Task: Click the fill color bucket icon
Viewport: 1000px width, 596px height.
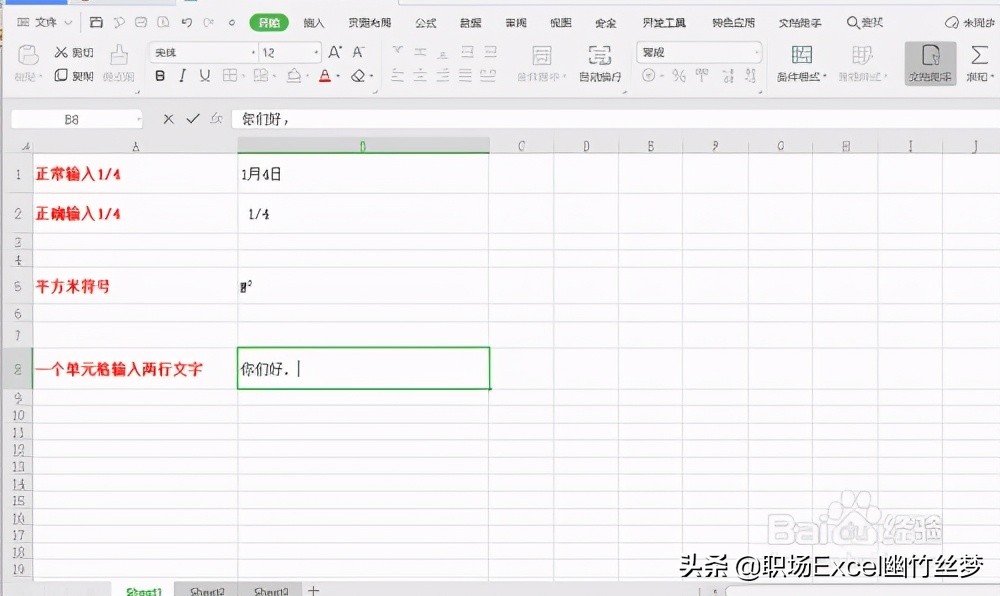Action: [295, 76]
